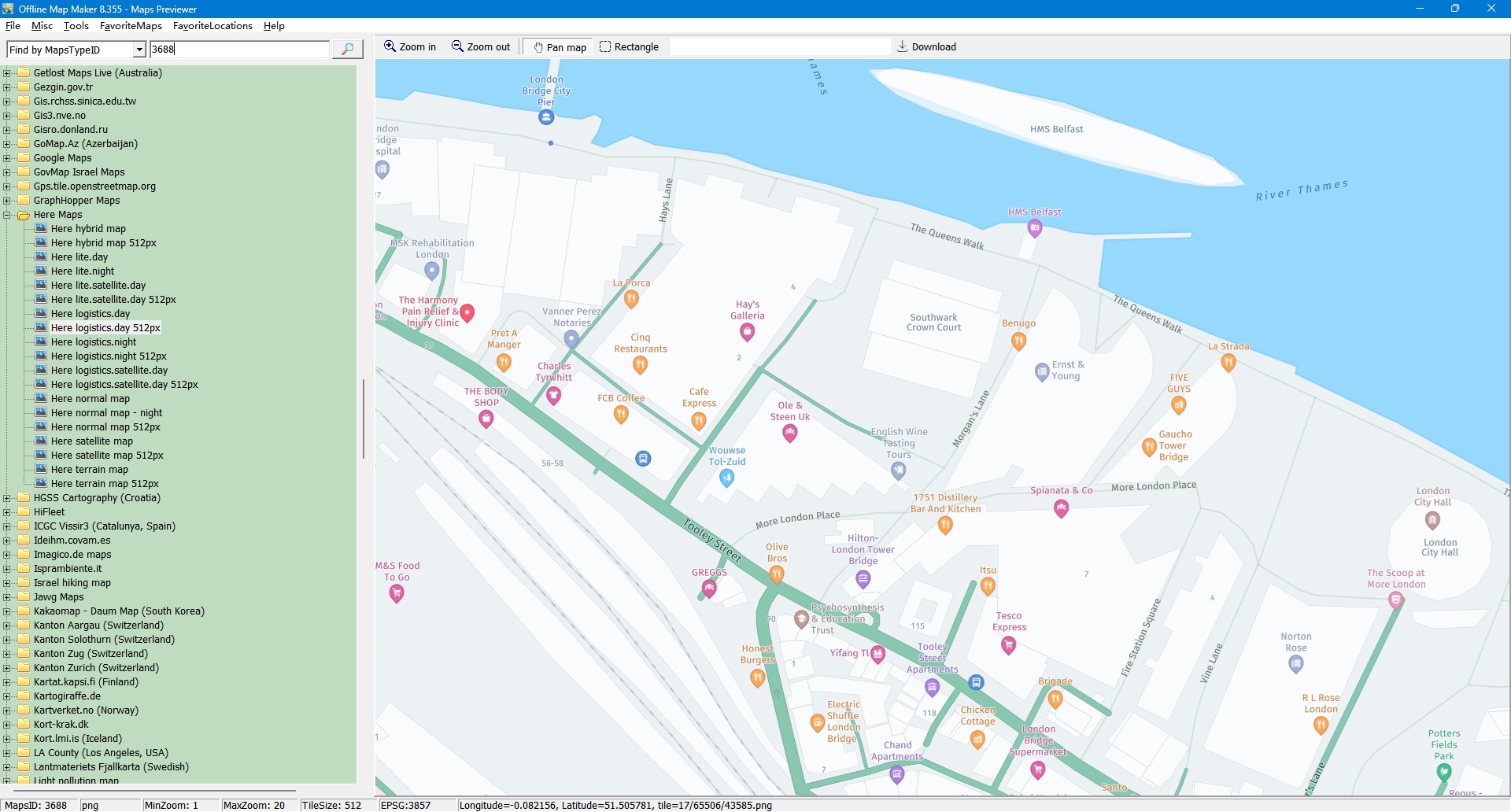1511x812 pixels.
Task: Collapse the Here Maps folder
Action: point(7,215)
